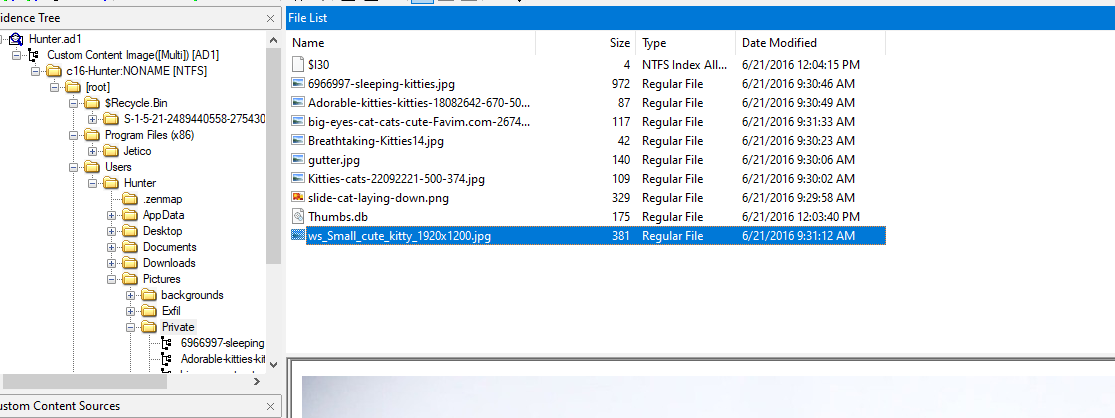
Task: Select 6966997-sleeping entry under Private in tree
Action: [223, 343]
